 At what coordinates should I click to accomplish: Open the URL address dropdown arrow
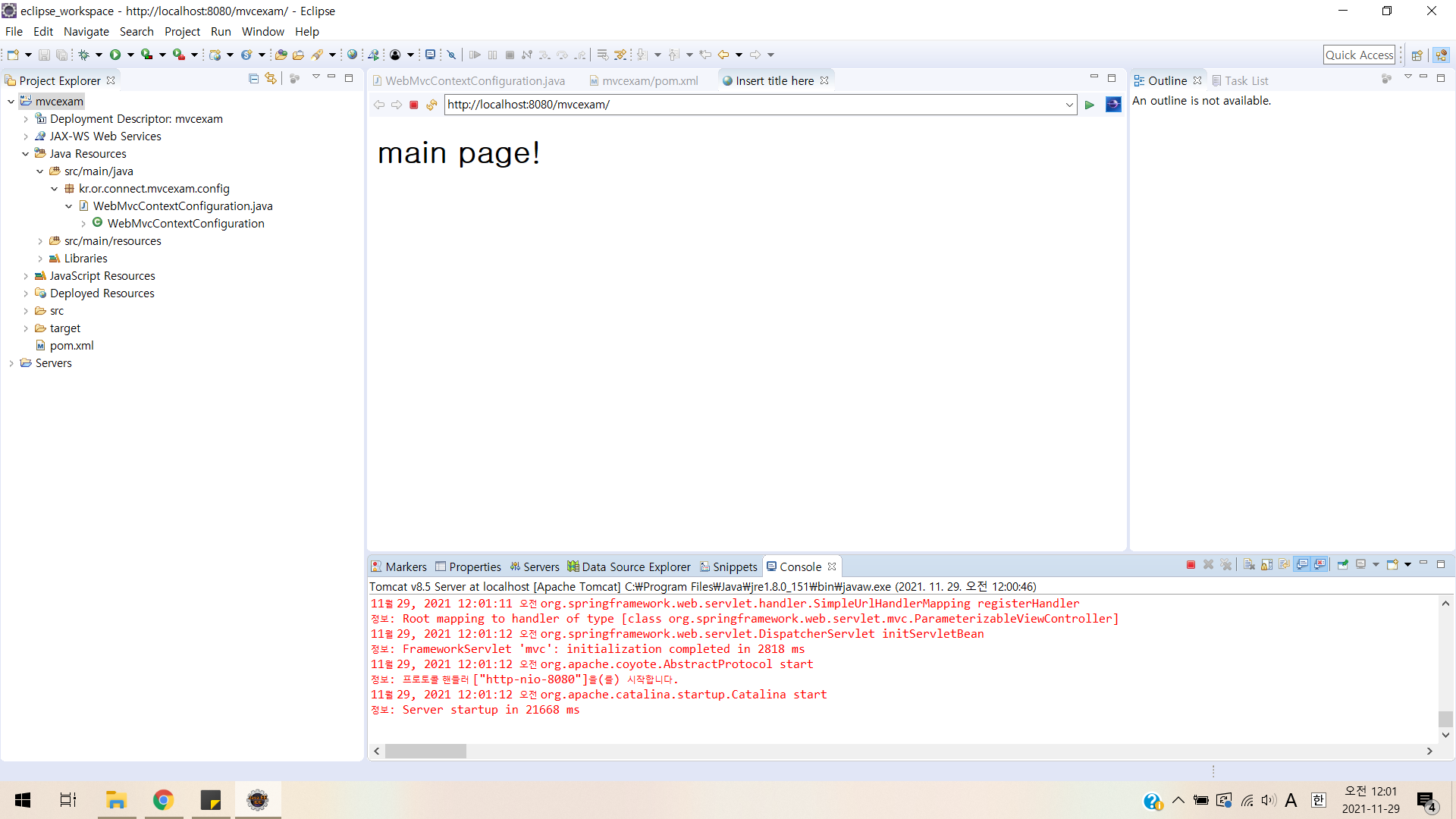click(1069, 105)
